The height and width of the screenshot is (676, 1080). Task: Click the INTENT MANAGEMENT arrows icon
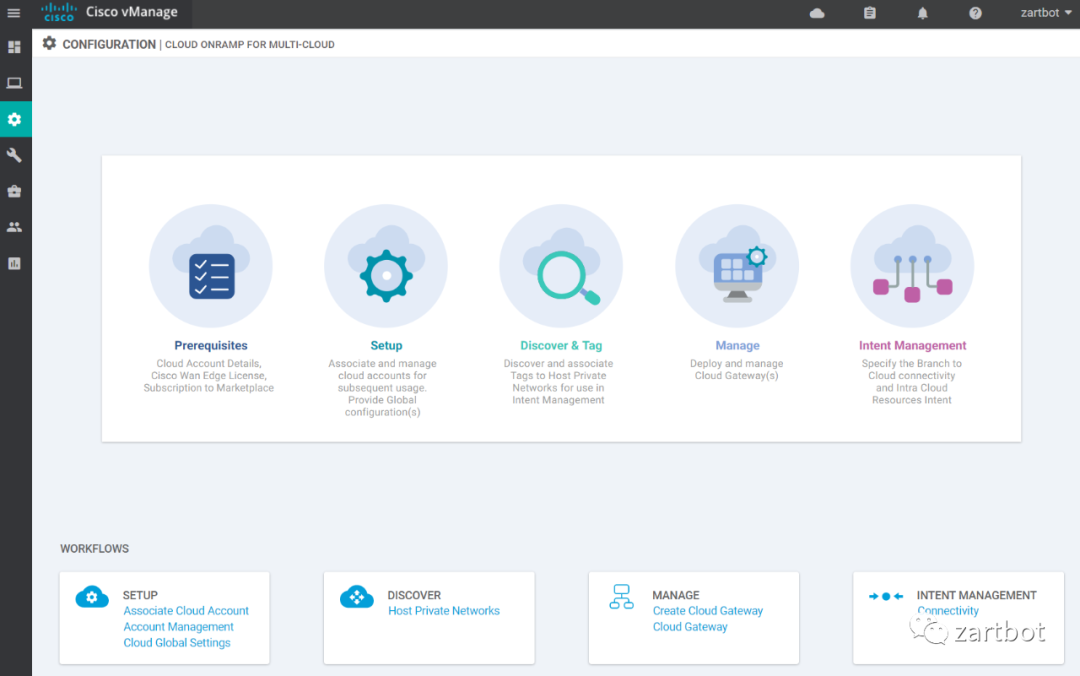point(886,596)
